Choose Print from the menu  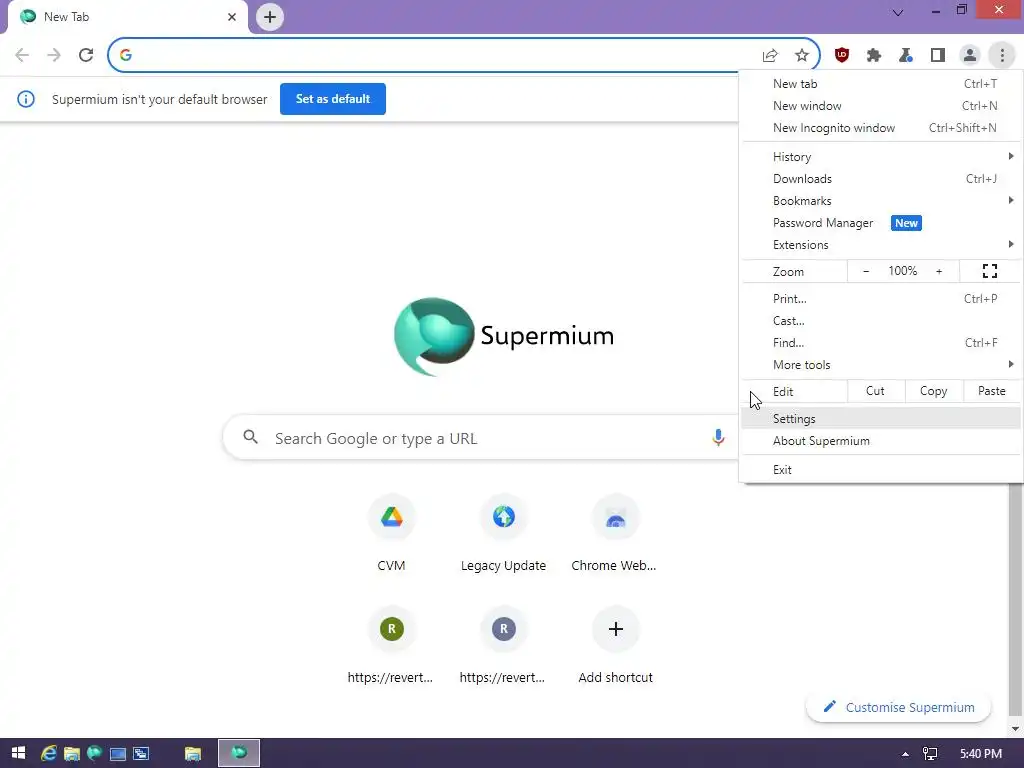pyautogui.click(x=880, y=298)
